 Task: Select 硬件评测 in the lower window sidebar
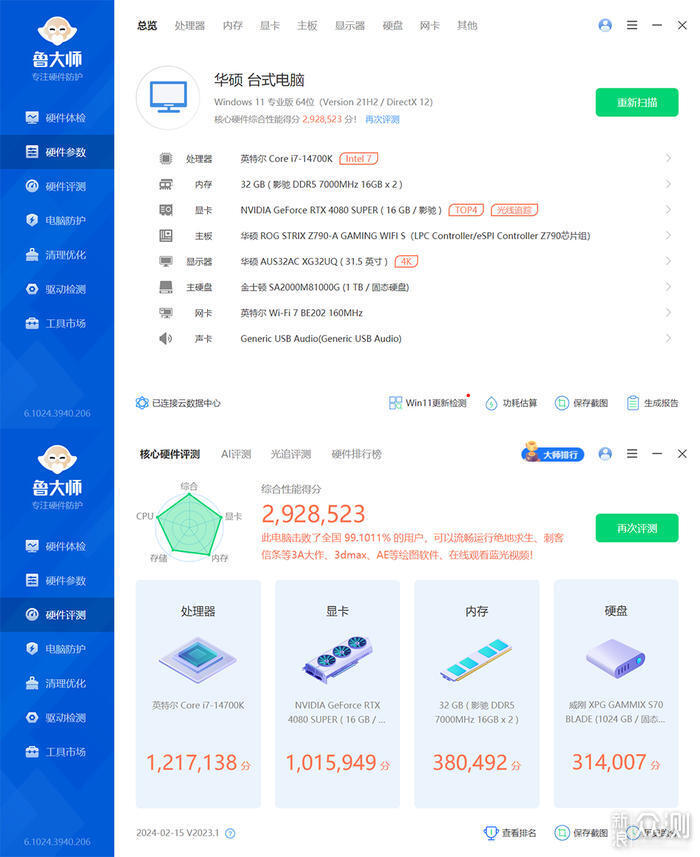(57, 615)
